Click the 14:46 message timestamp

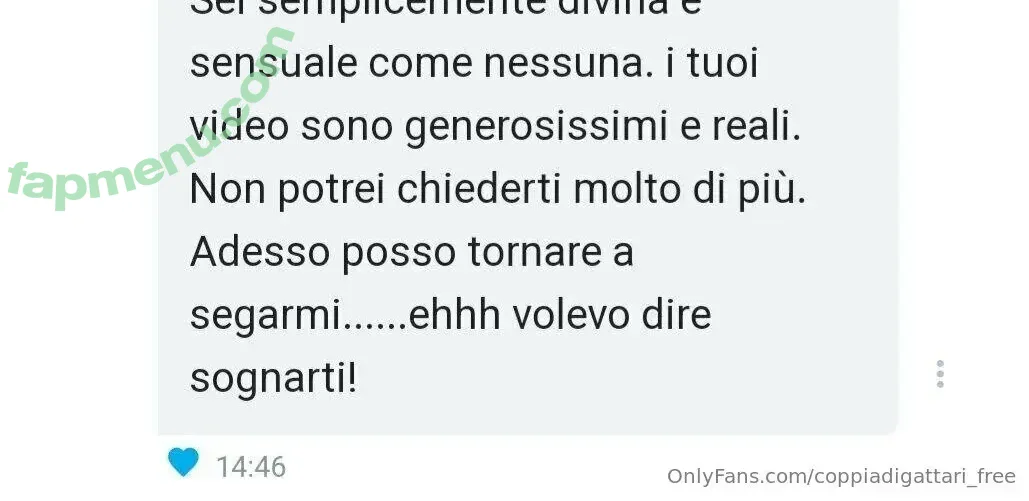(x=251, y=467)
